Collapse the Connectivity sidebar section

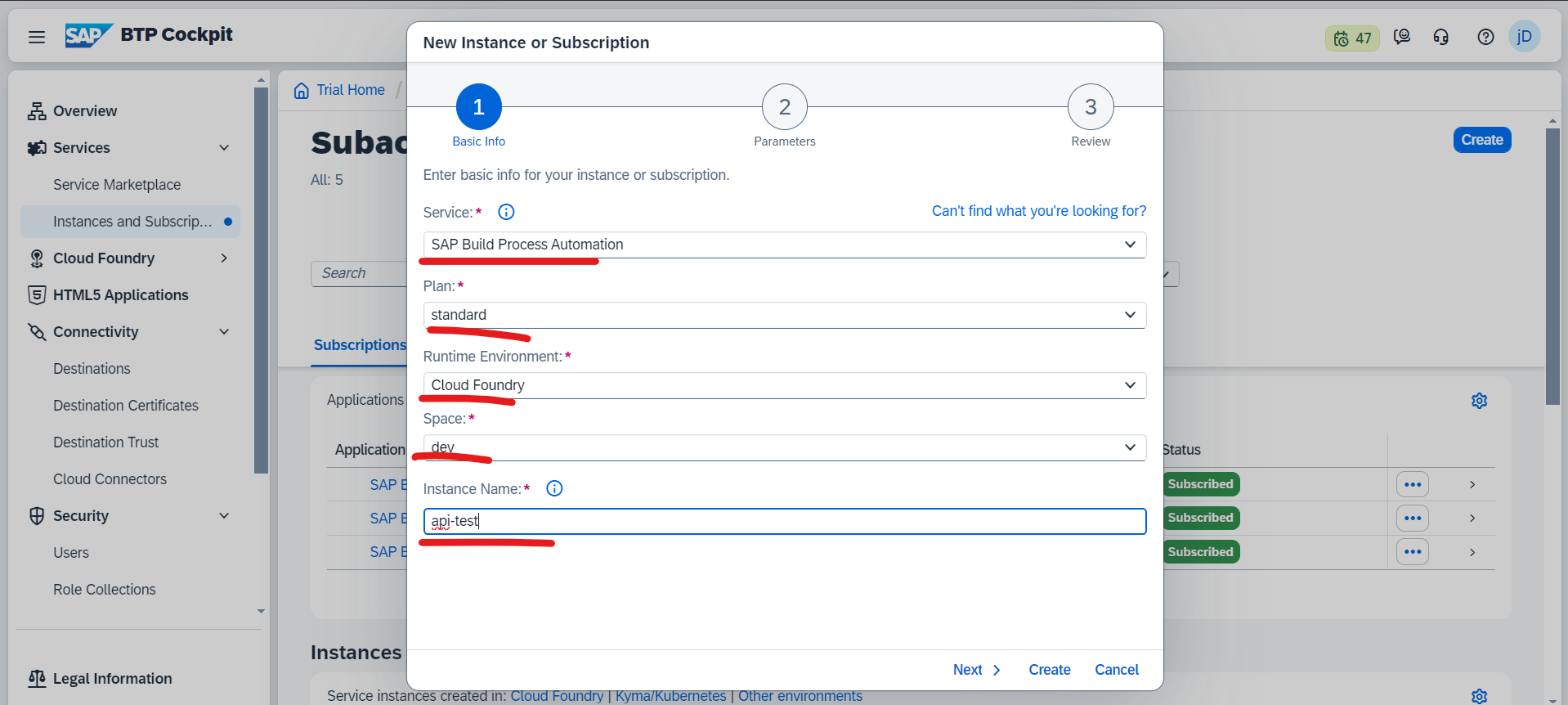coord(224,332)
